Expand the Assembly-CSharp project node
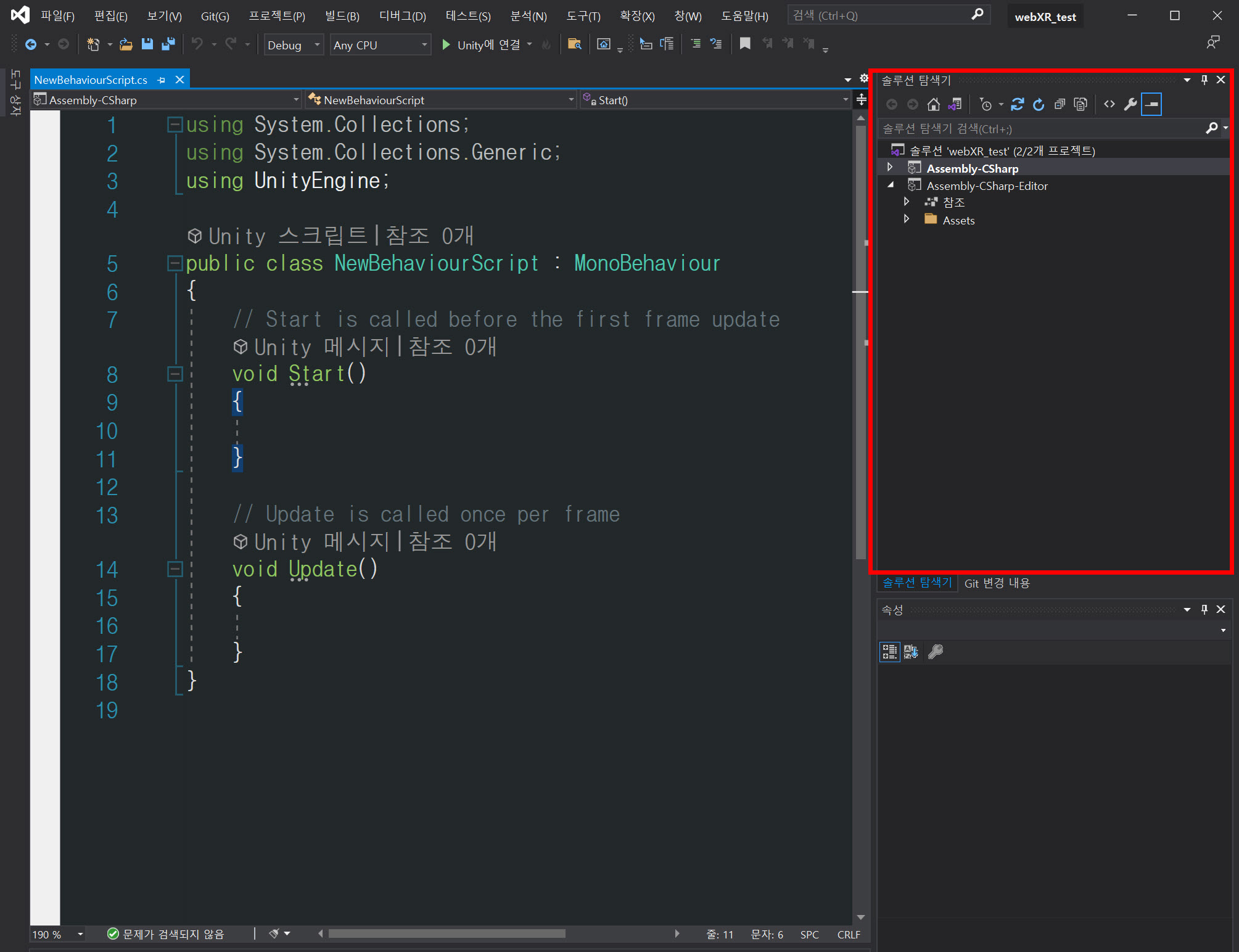This screenshot has height=952, width=1239. click(890, 168)
